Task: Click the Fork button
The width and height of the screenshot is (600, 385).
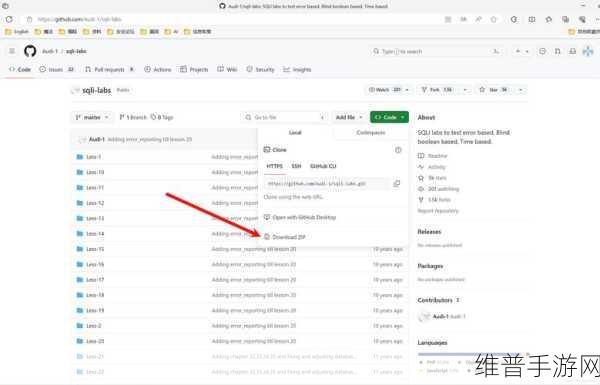Action: pyautogui.click(x=439, y=90)
